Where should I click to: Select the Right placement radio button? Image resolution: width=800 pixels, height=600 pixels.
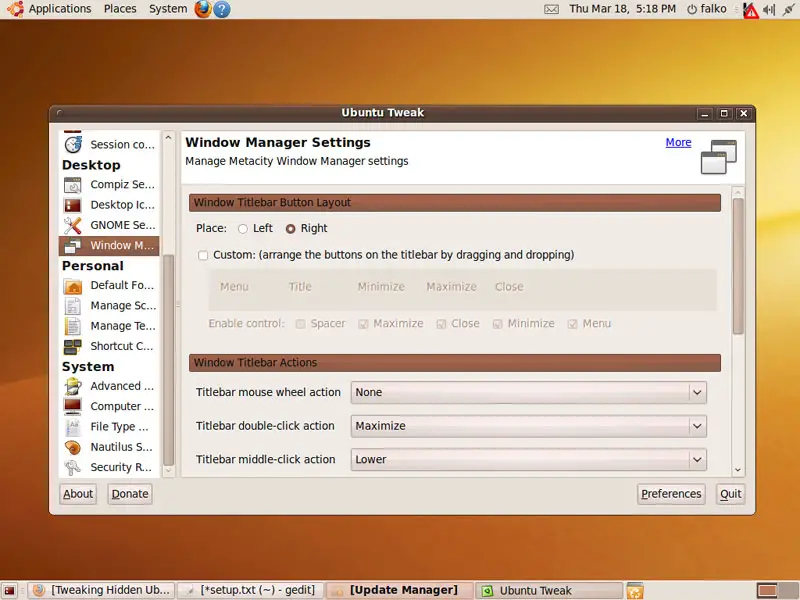(x=290, y=229)
